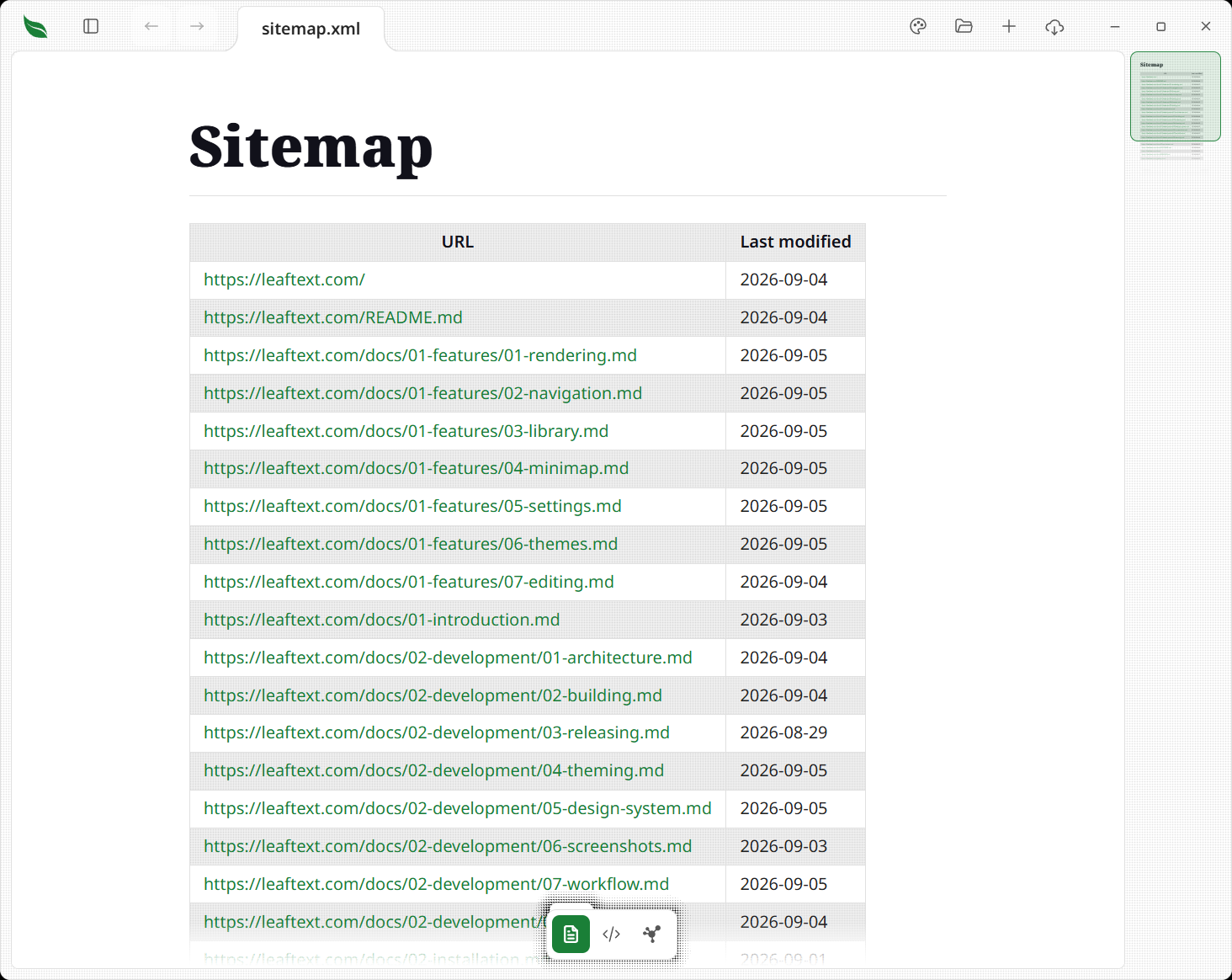Select date in 07-editing.md row
This screenshot has width=1232, height=980.
click(x=783, y=582)
